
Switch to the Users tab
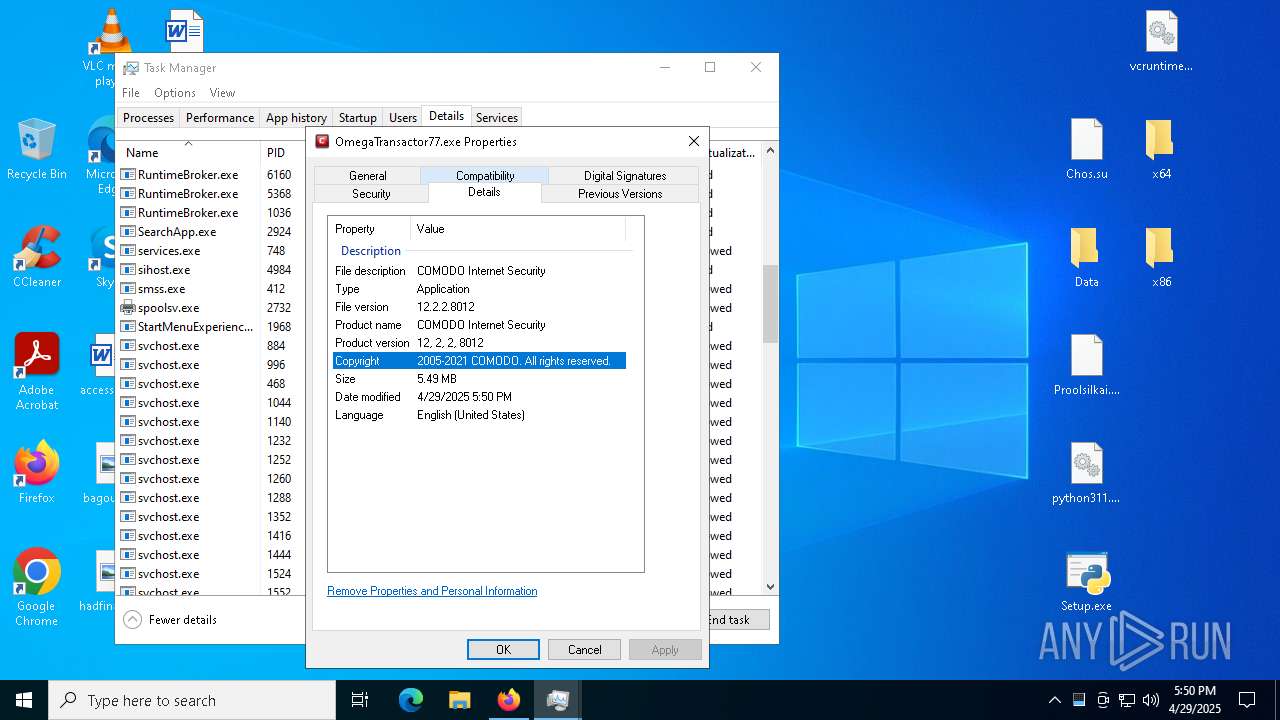coord(403,118)
